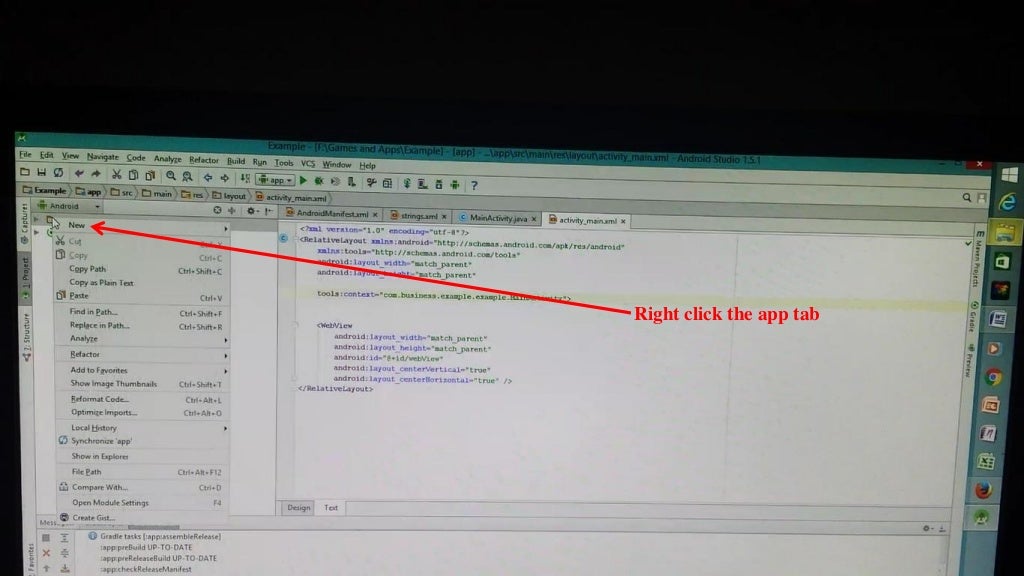Close the activity_main.xml tab
1024x576 pixels.
pos(623,221)
